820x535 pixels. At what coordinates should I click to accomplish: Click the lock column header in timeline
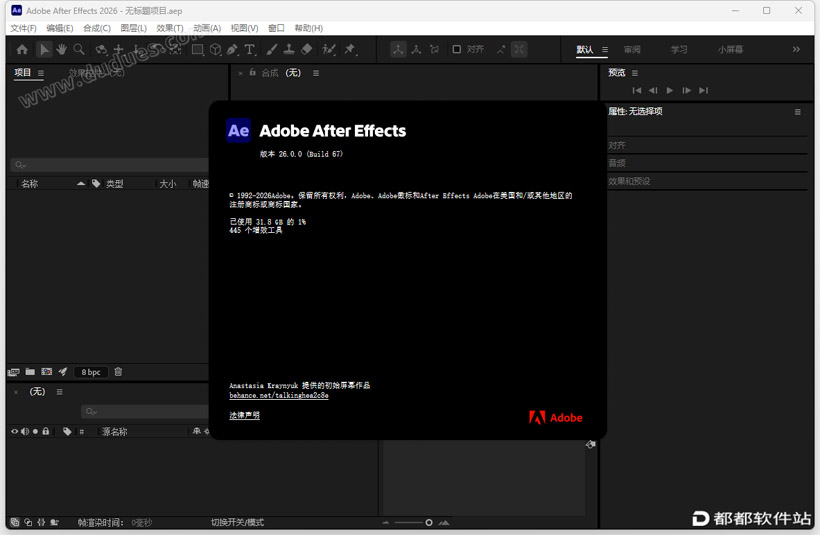coord(45,431)
